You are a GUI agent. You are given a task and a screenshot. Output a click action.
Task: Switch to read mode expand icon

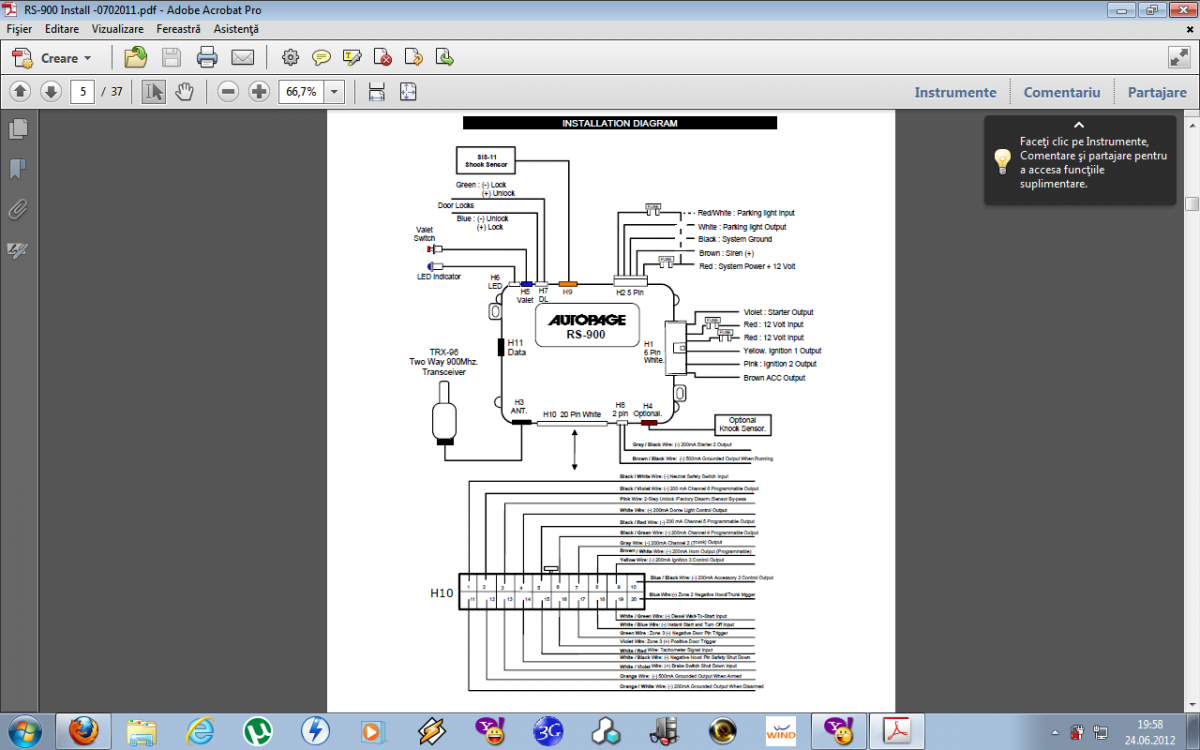1177,57
